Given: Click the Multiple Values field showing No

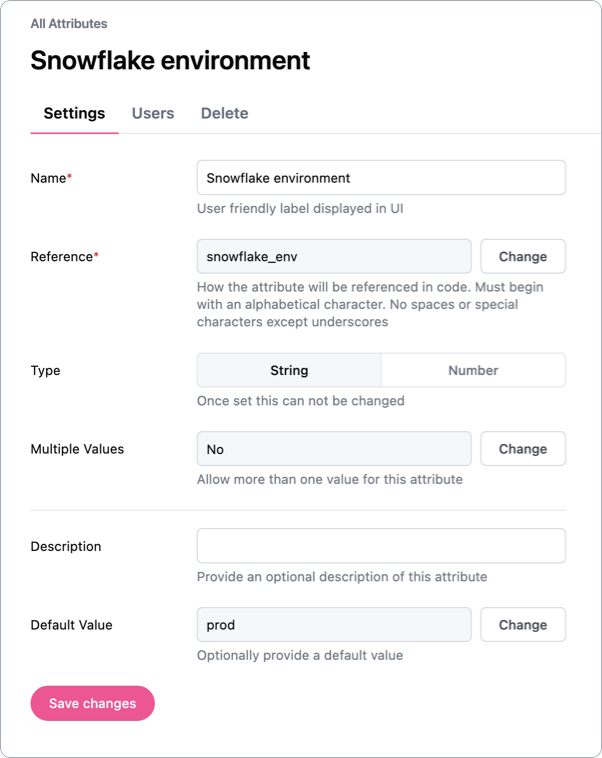Looking at the screenshot, I should tap(334, 449).
